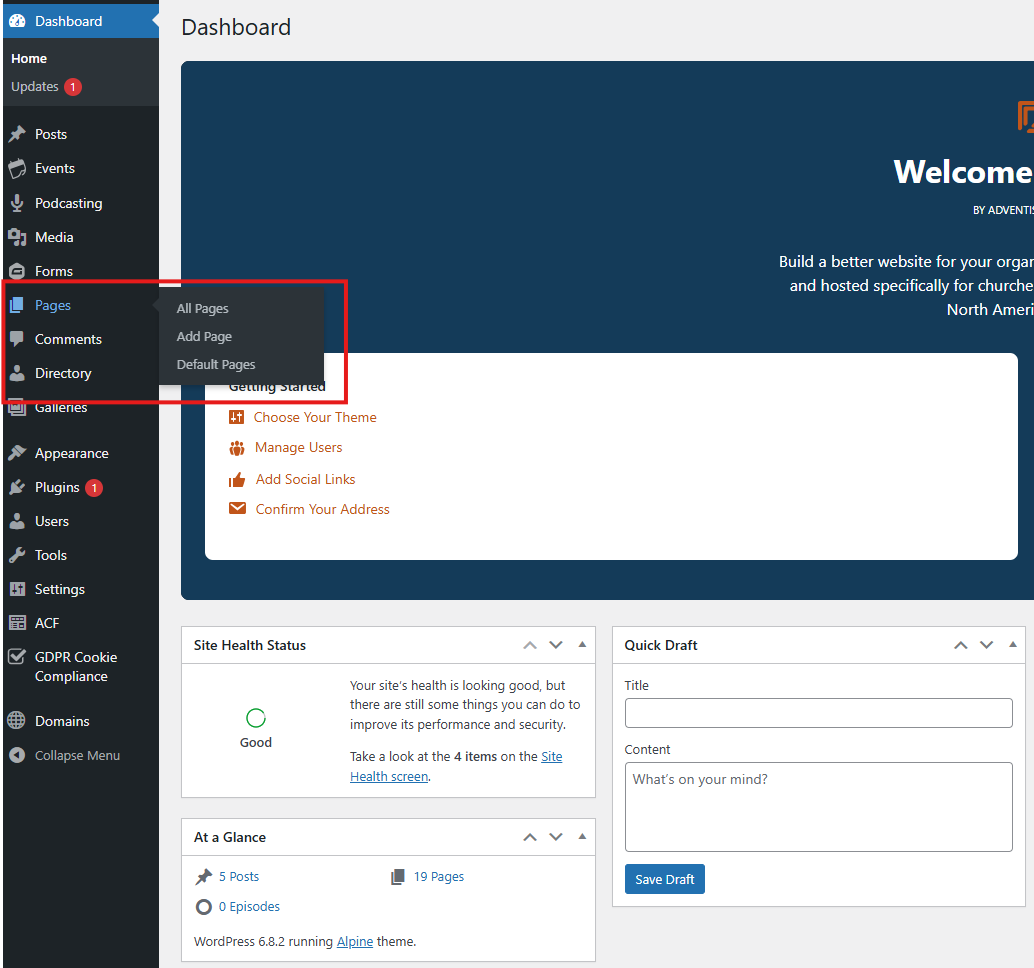Go to Home under Dashboard
The width and height of the screenshot is (1034, 968).
pyautogui.click(x=29, y=59)
